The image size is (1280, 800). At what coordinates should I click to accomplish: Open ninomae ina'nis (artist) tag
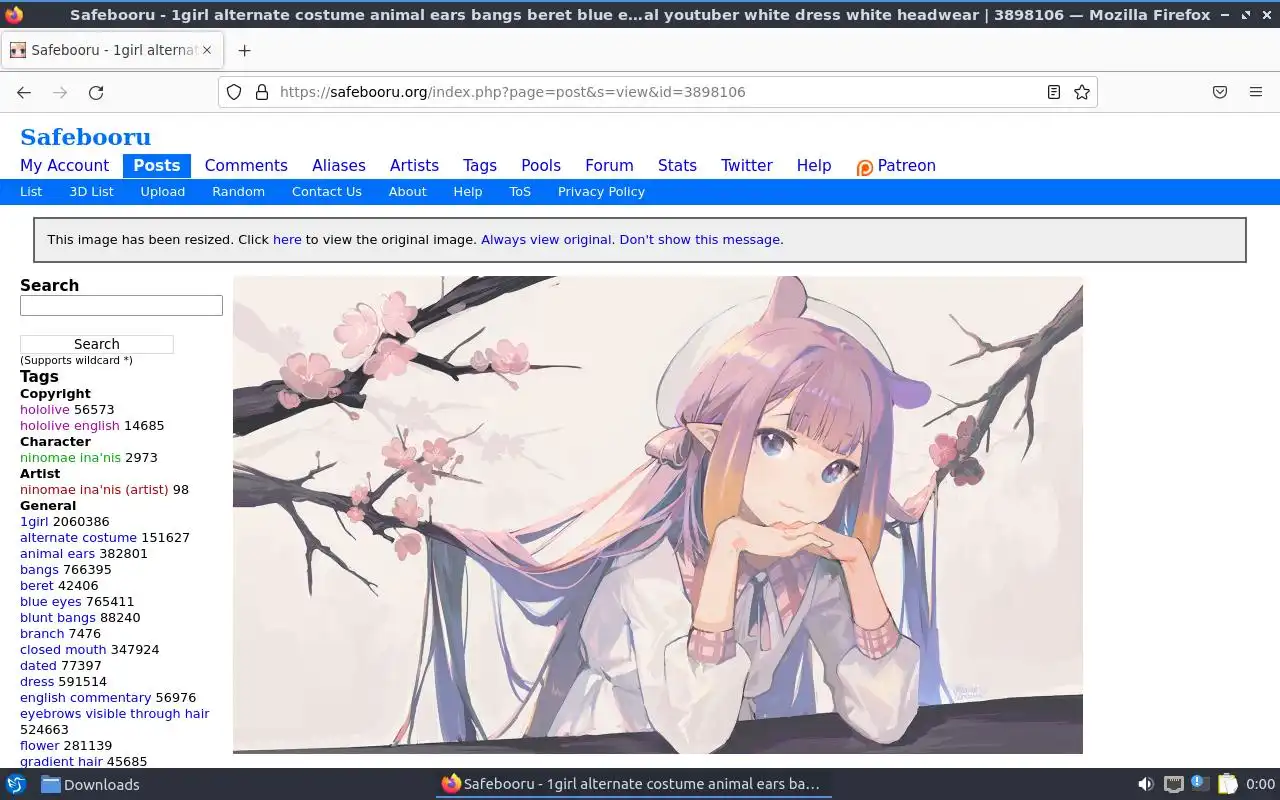pos(94,490)
